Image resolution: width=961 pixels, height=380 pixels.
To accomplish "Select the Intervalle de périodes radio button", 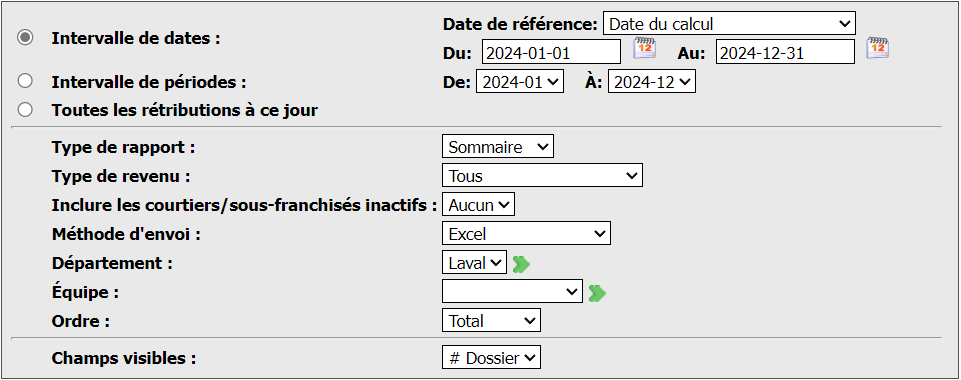I will point(25,81).
